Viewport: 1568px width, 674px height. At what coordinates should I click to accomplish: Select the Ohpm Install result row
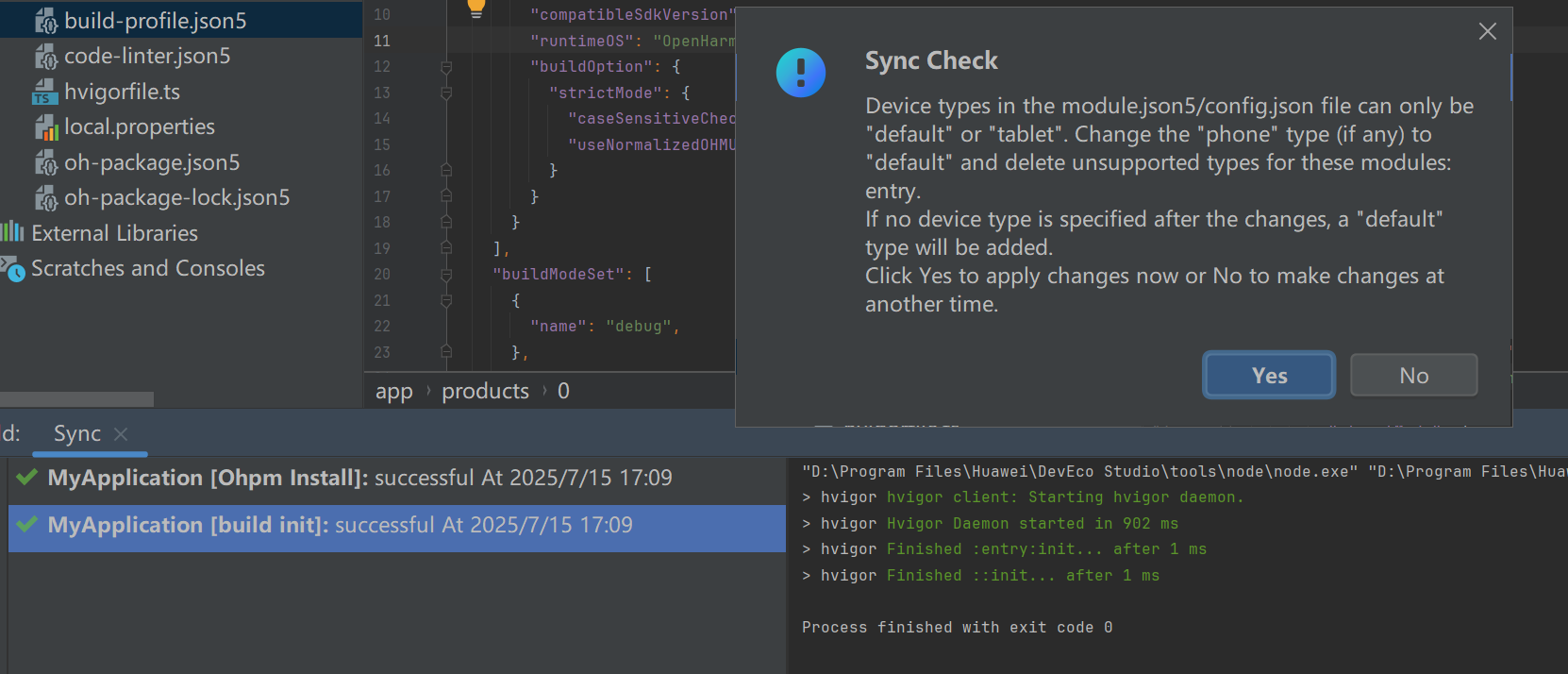coord(397,478)
